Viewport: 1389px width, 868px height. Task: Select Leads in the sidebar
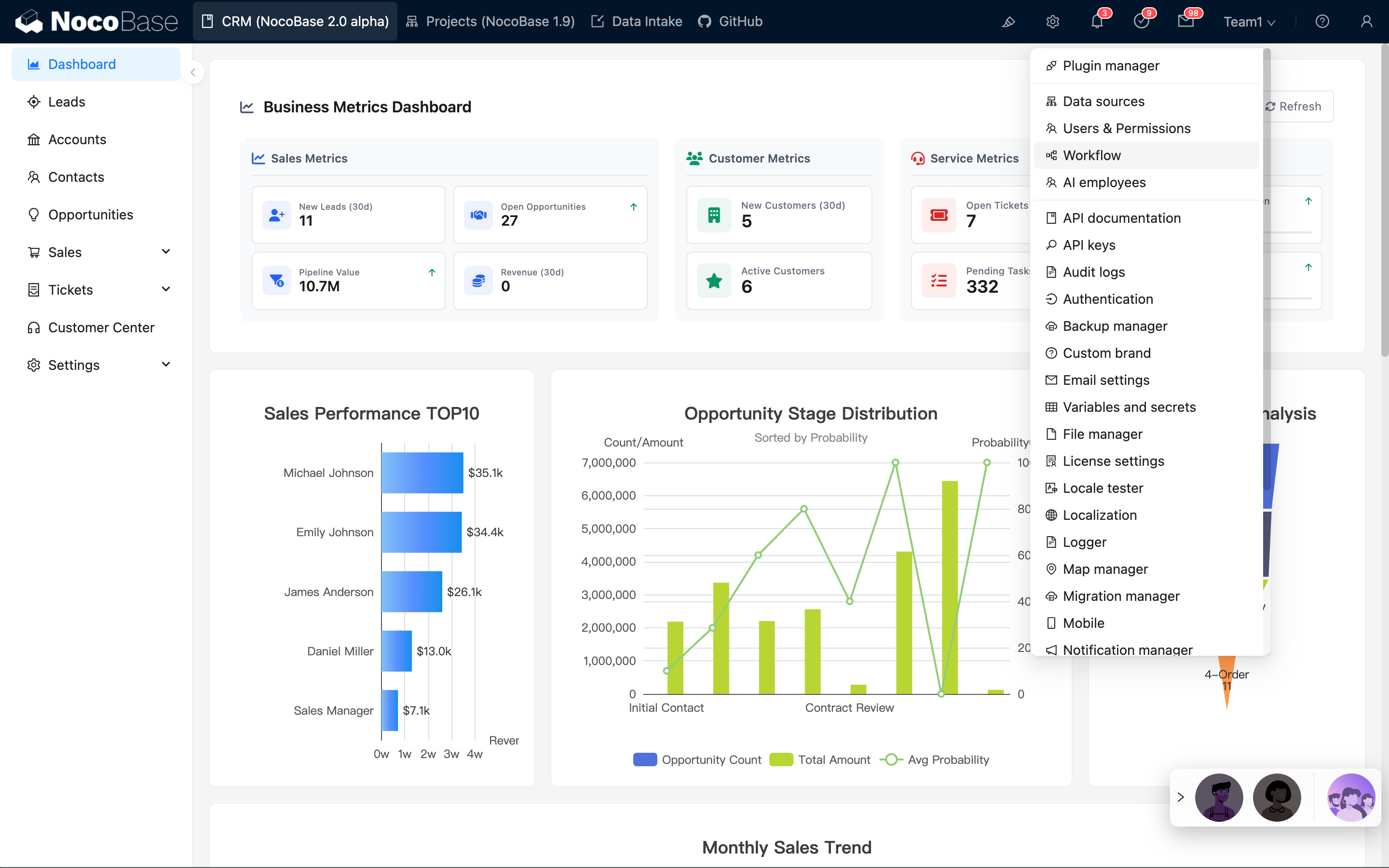(x=67, y=102)
